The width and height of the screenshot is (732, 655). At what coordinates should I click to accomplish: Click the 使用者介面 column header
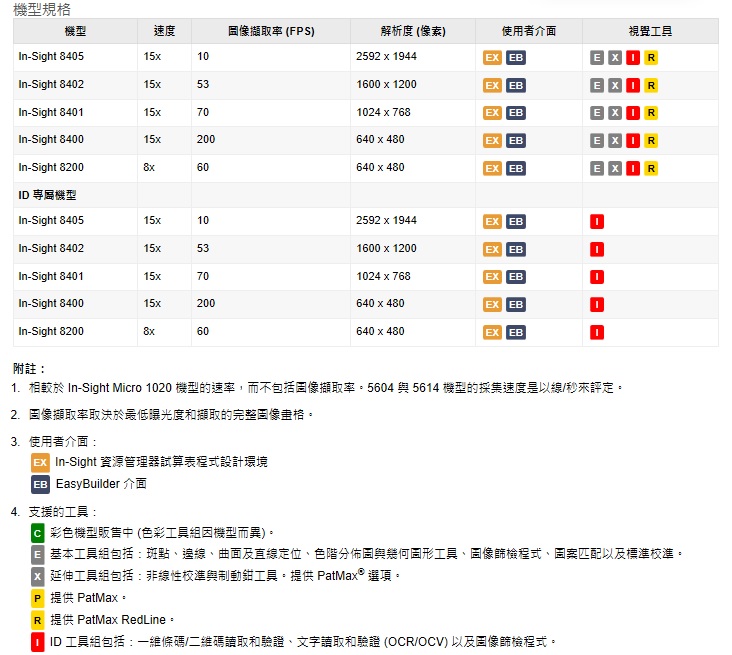click(x=529, y=31)
